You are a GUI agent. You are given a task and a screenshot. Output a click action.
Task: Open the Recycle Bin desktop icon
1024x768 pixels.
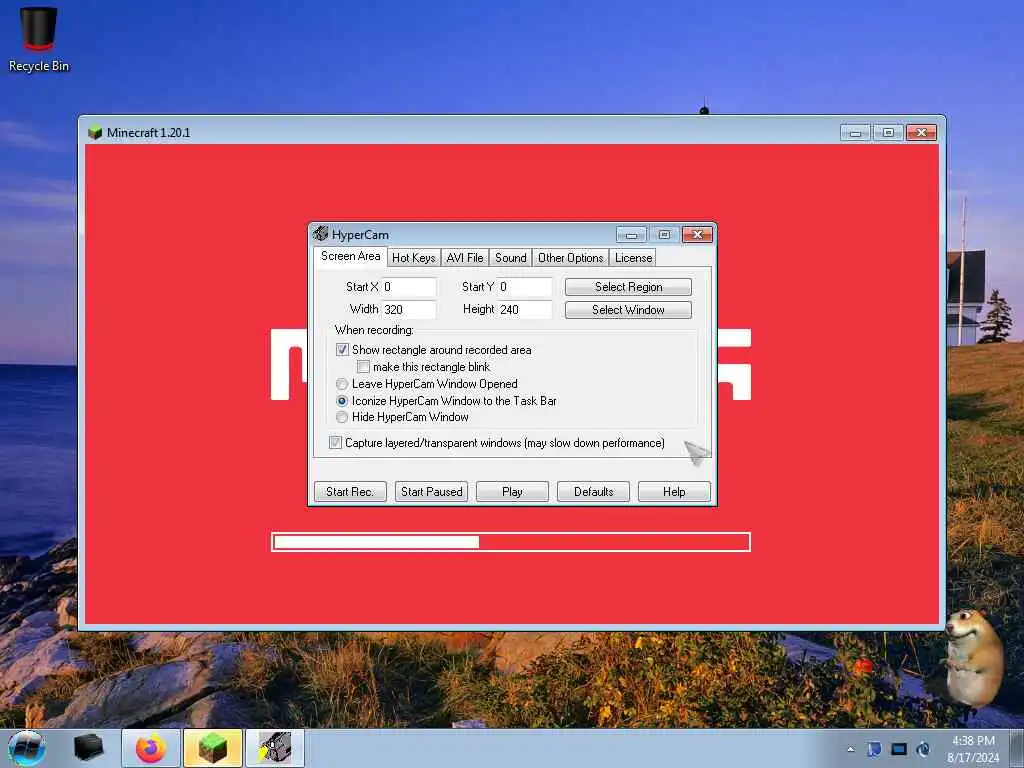pyautogui.click(x=39, y=39)
